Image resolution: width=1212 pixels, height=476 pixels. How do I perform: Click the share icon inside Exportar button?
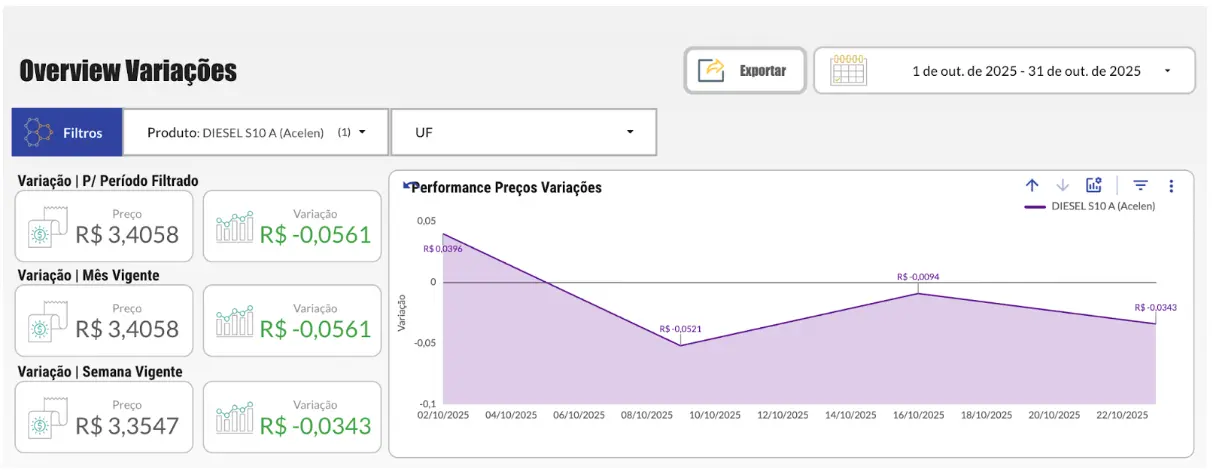click(711, 70)
